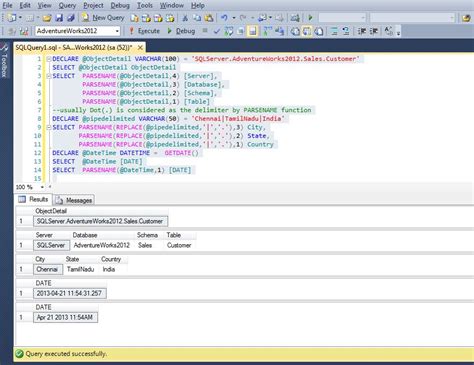Open the editor zoom 100 % dropdown
Image resolution: width=474 pixels, height=365 pixels.
pos(42,187)
